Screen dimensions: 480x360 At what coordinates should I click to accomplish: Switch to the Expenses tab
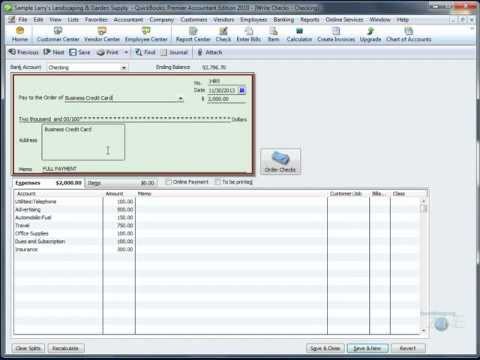click(x=48, y=183)
